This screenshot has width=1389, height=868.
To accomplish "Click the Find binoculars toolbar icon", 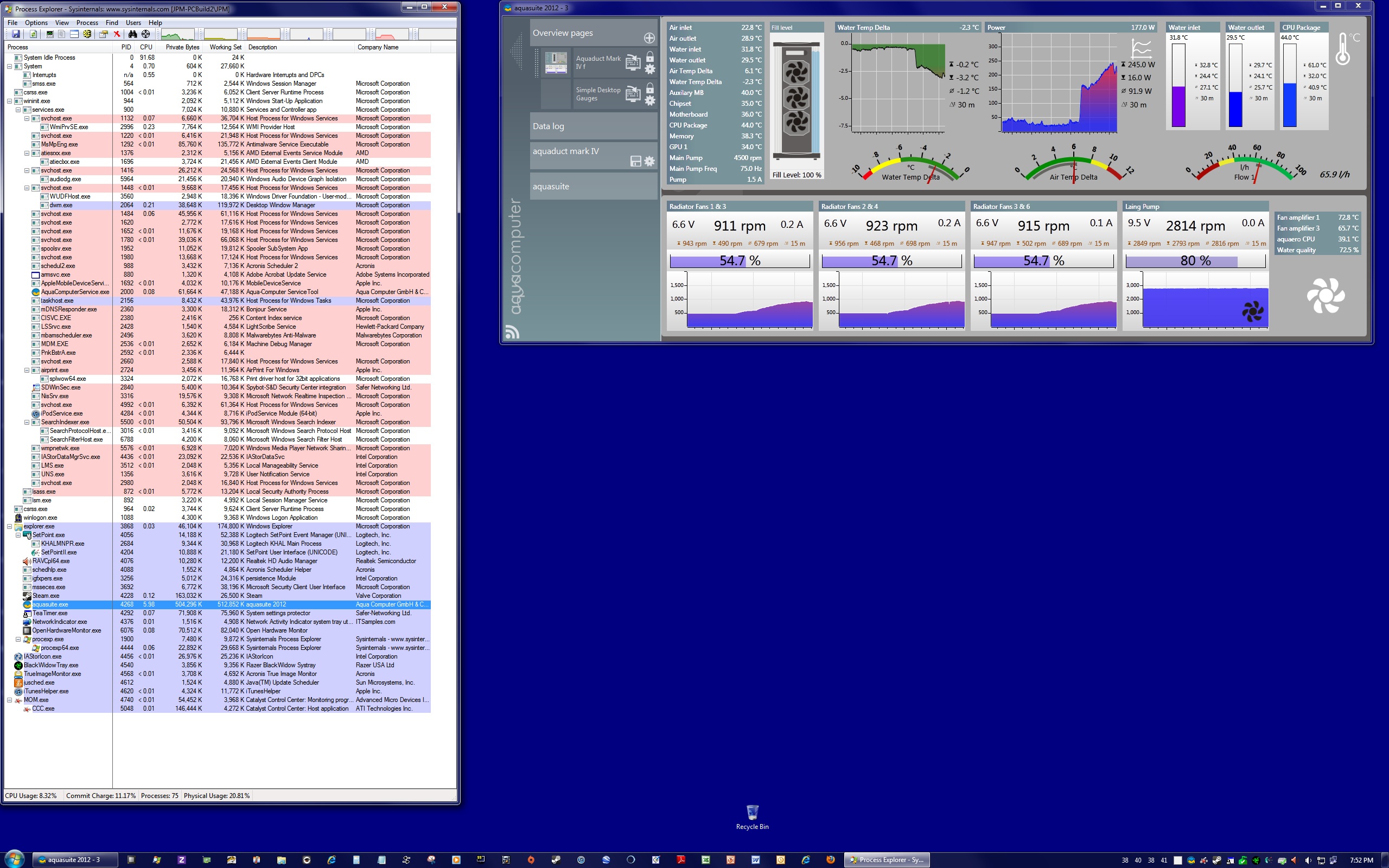I will 132,34.
